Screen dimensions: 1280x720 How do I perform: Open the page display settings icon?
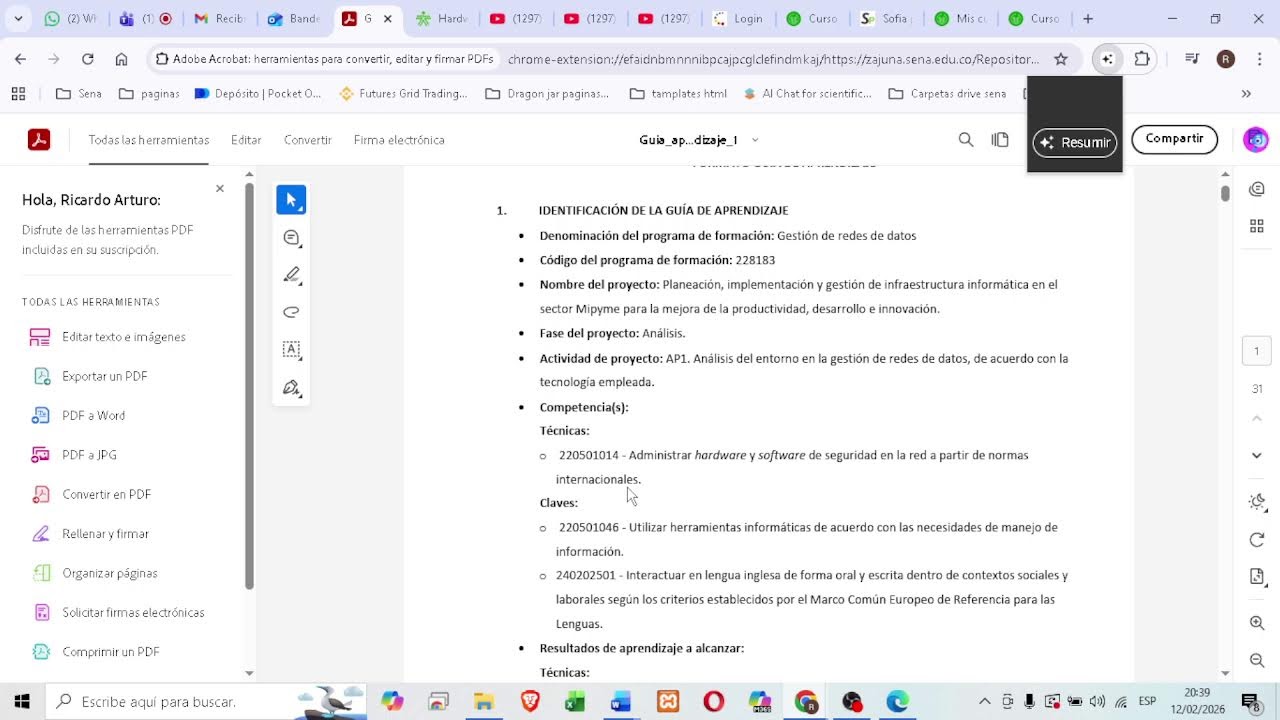(1257, 577)
